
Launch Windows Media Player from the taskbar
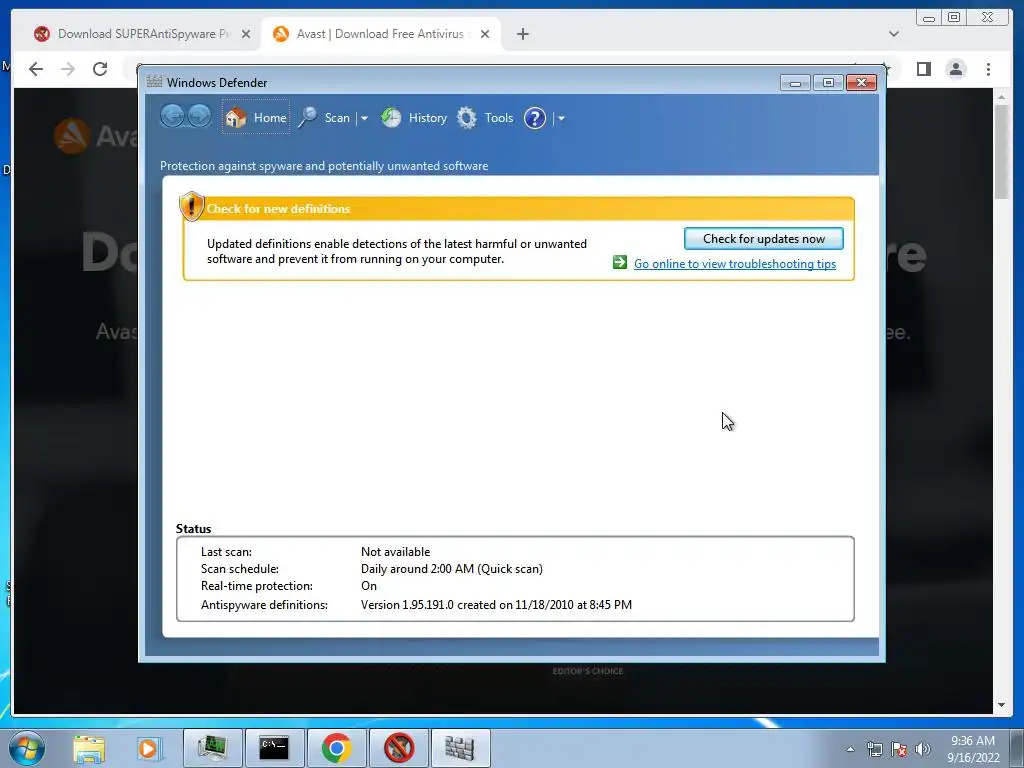[149, 748]
